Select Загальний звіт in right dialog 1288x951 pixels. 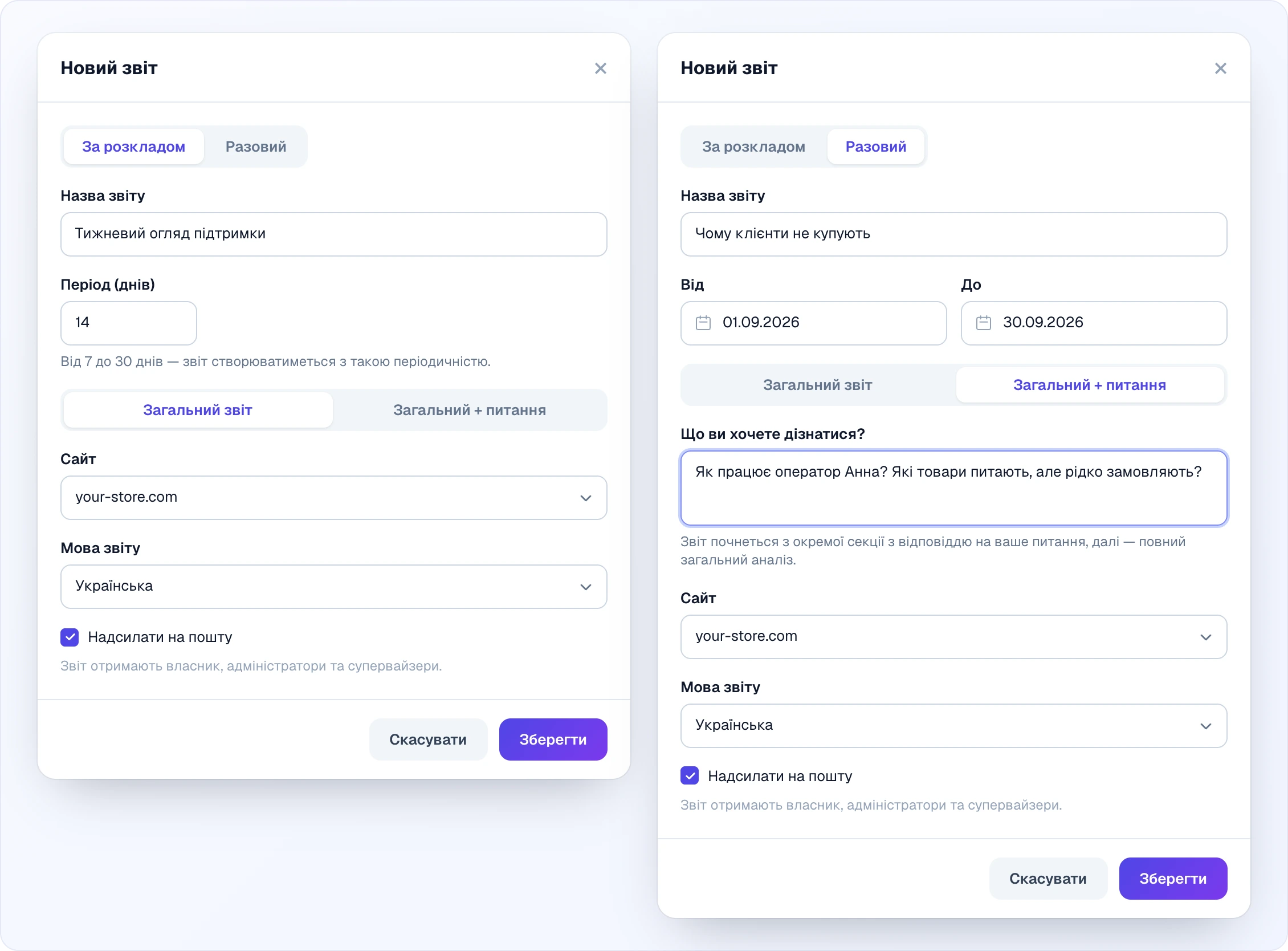(817, 384)
